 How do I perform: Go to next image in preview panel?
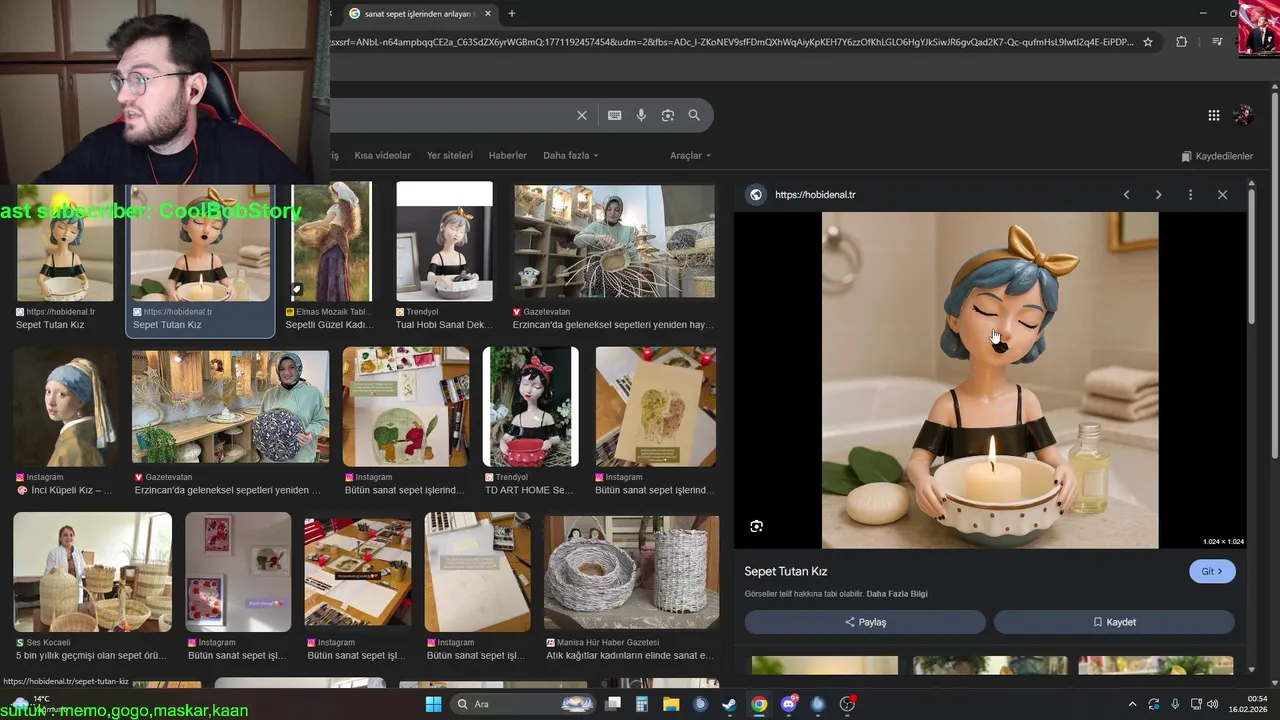click(1158, 195)
